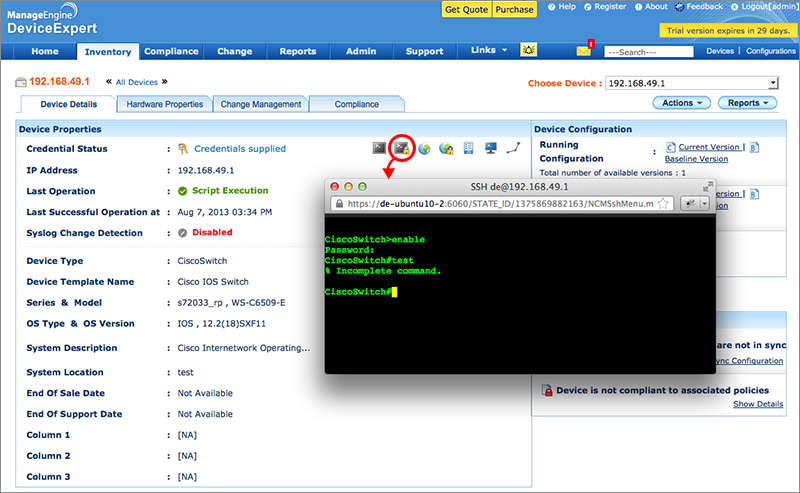This screenshot has height=493, width=800.
Task: Expand the Actions dropdown button
Action: click(x=682, y=103)
